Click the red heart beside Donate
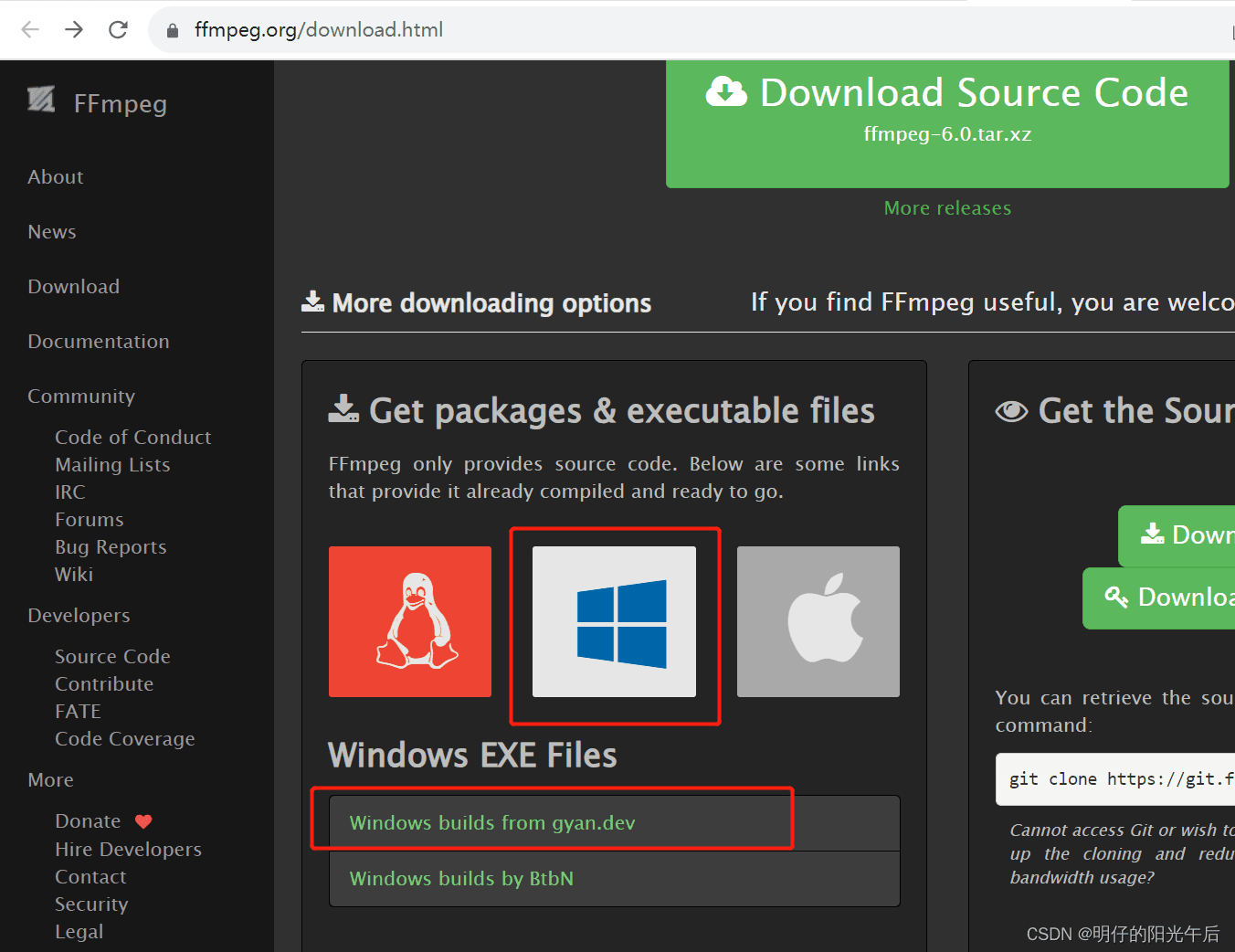This screenshot has width=1235, height=952. [143, 821]
